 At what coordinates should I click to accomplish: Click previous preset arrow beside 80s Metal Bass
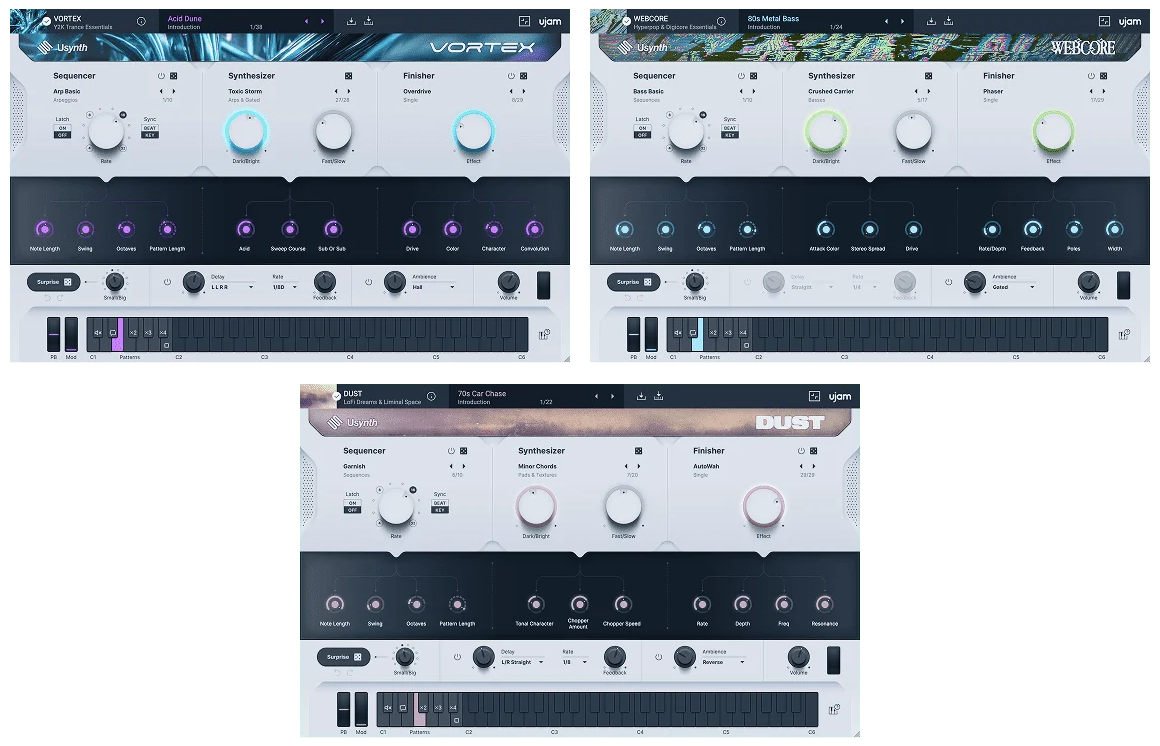tap(886, 21)
